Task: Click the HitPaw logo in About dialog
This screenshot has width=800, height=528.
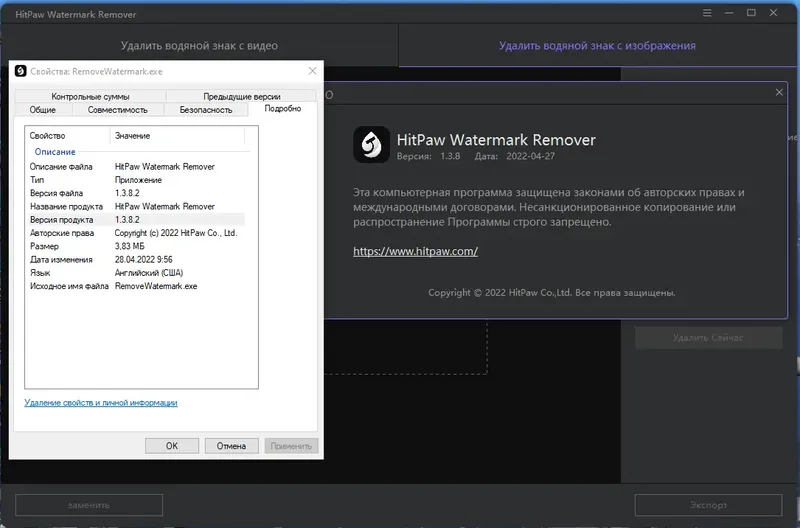Action: (x=371, y=145)
